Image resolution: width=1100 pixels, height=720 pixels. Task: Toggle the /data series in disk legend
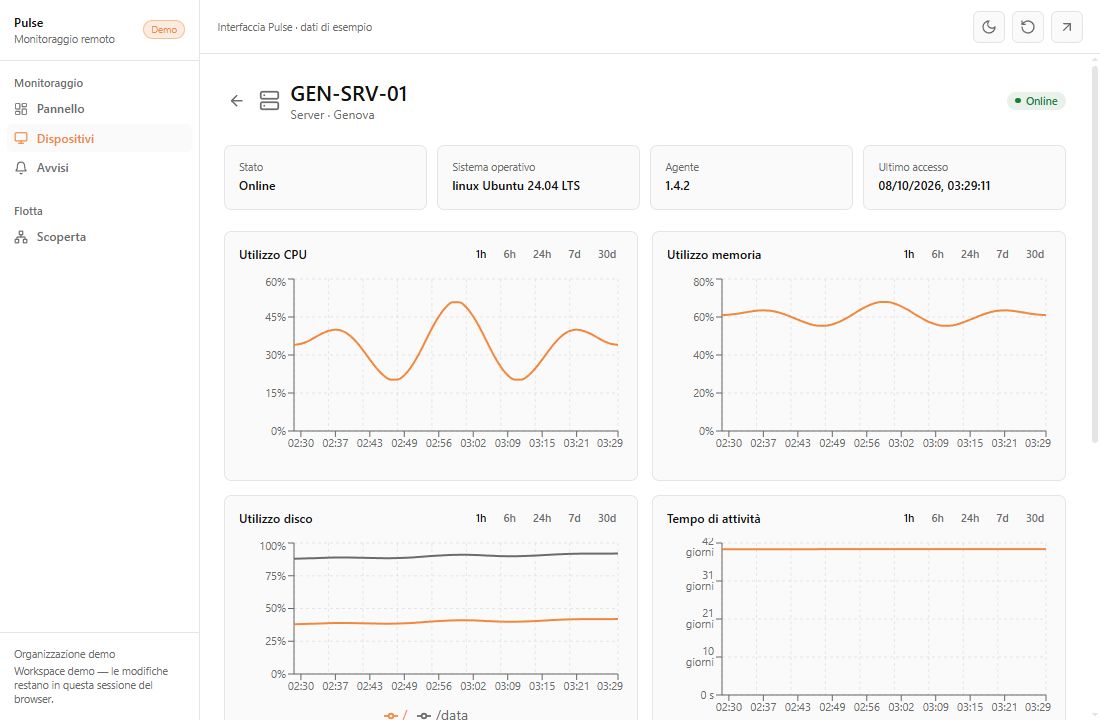(442, 714)
